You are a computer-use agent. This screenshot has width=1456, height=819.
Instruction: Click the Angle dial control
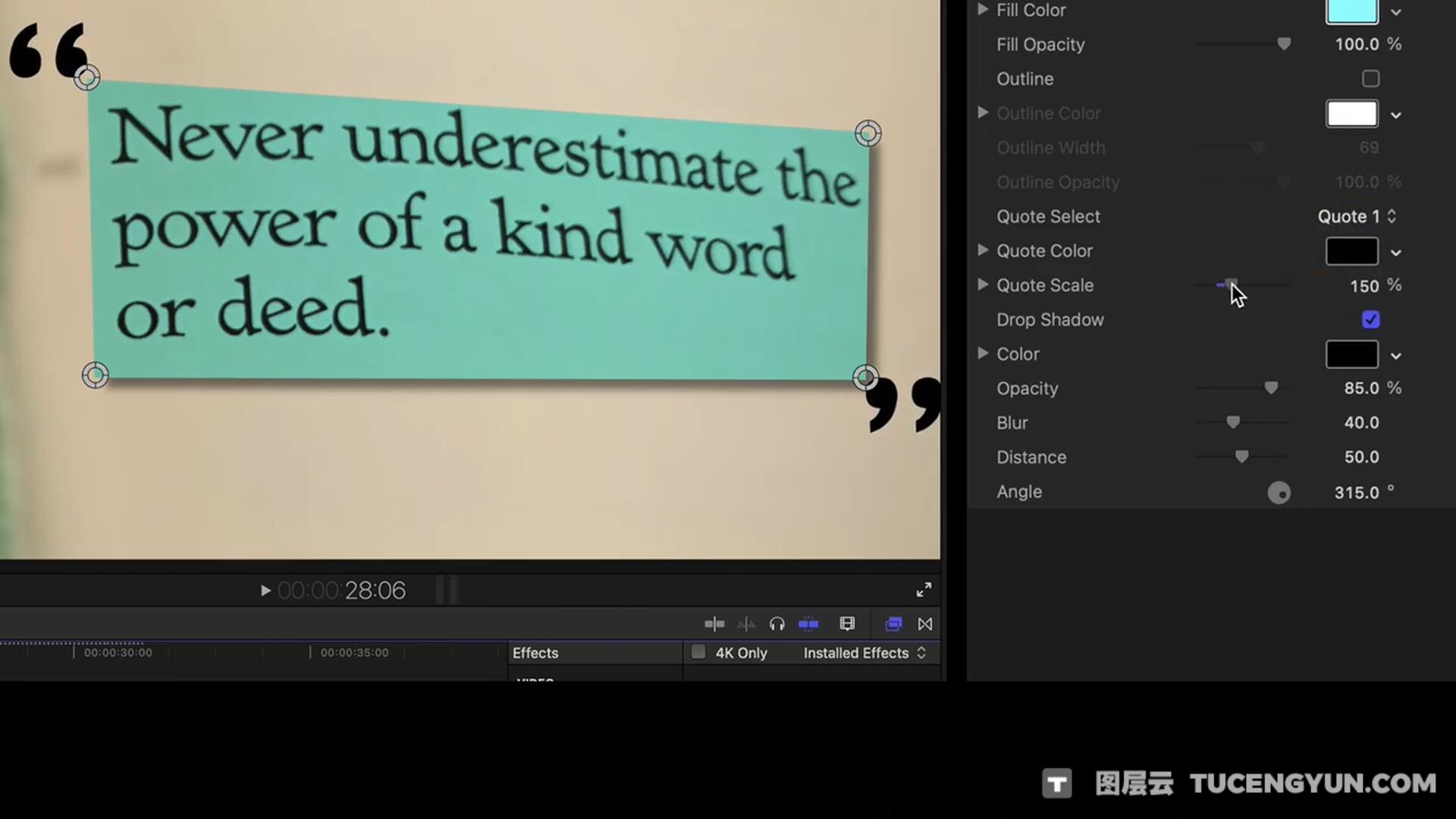[1279, 493]
